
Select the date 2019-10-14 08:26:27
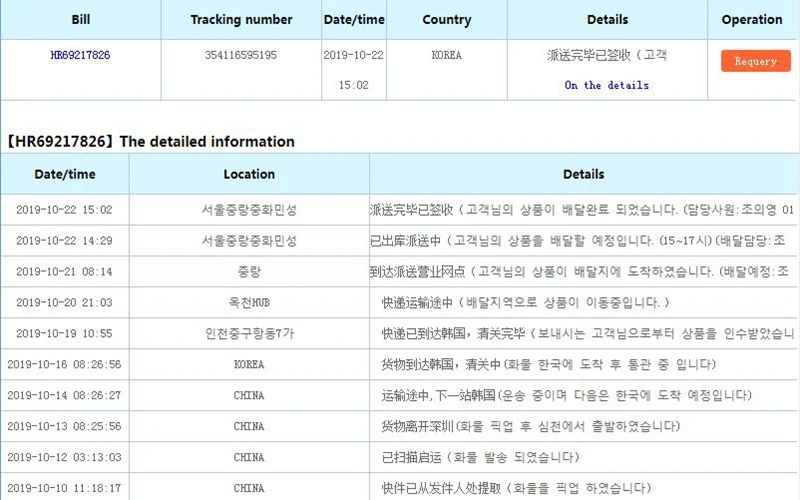tap(64, 395)
